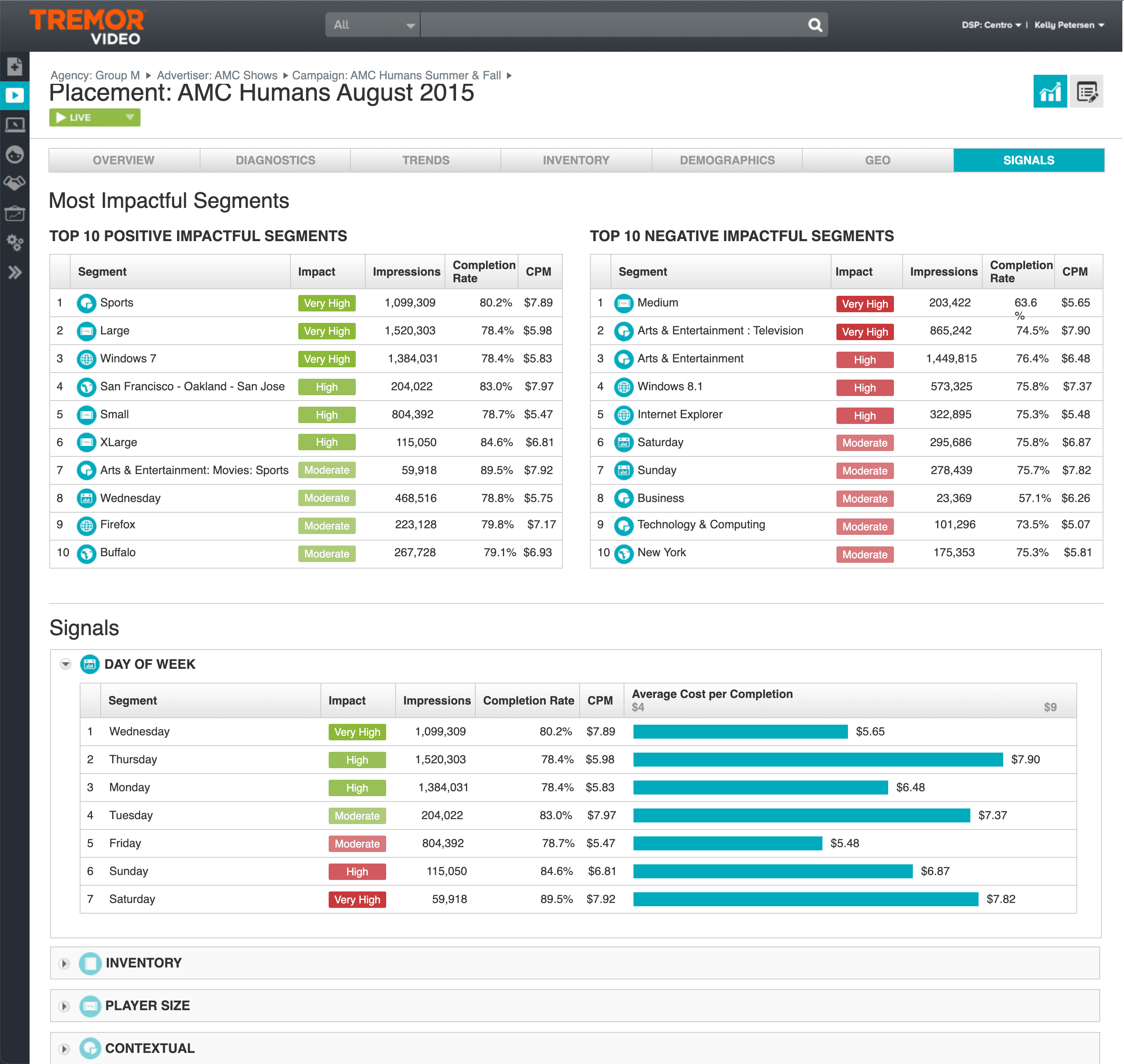1124x1064 pixels.
Task: Click the Thursday cost per completion bar
Action: pos(818,760)
